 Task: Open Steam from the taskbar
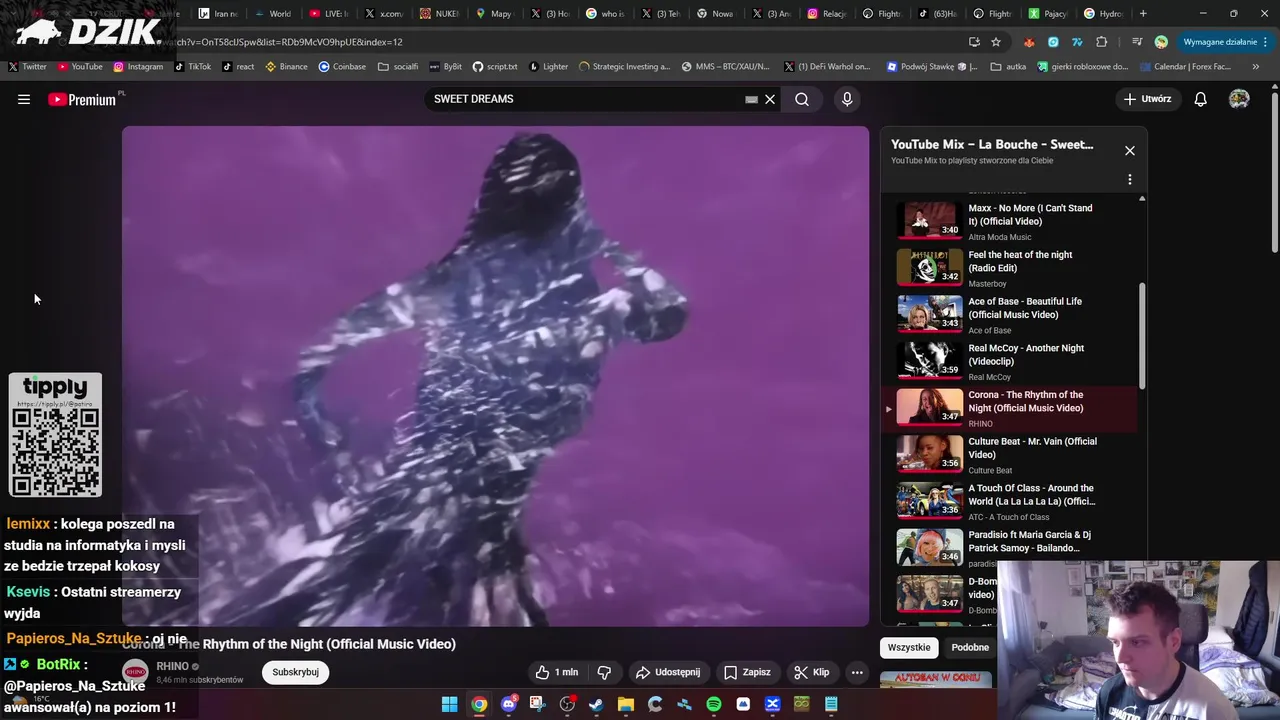[x=596, y=704]
